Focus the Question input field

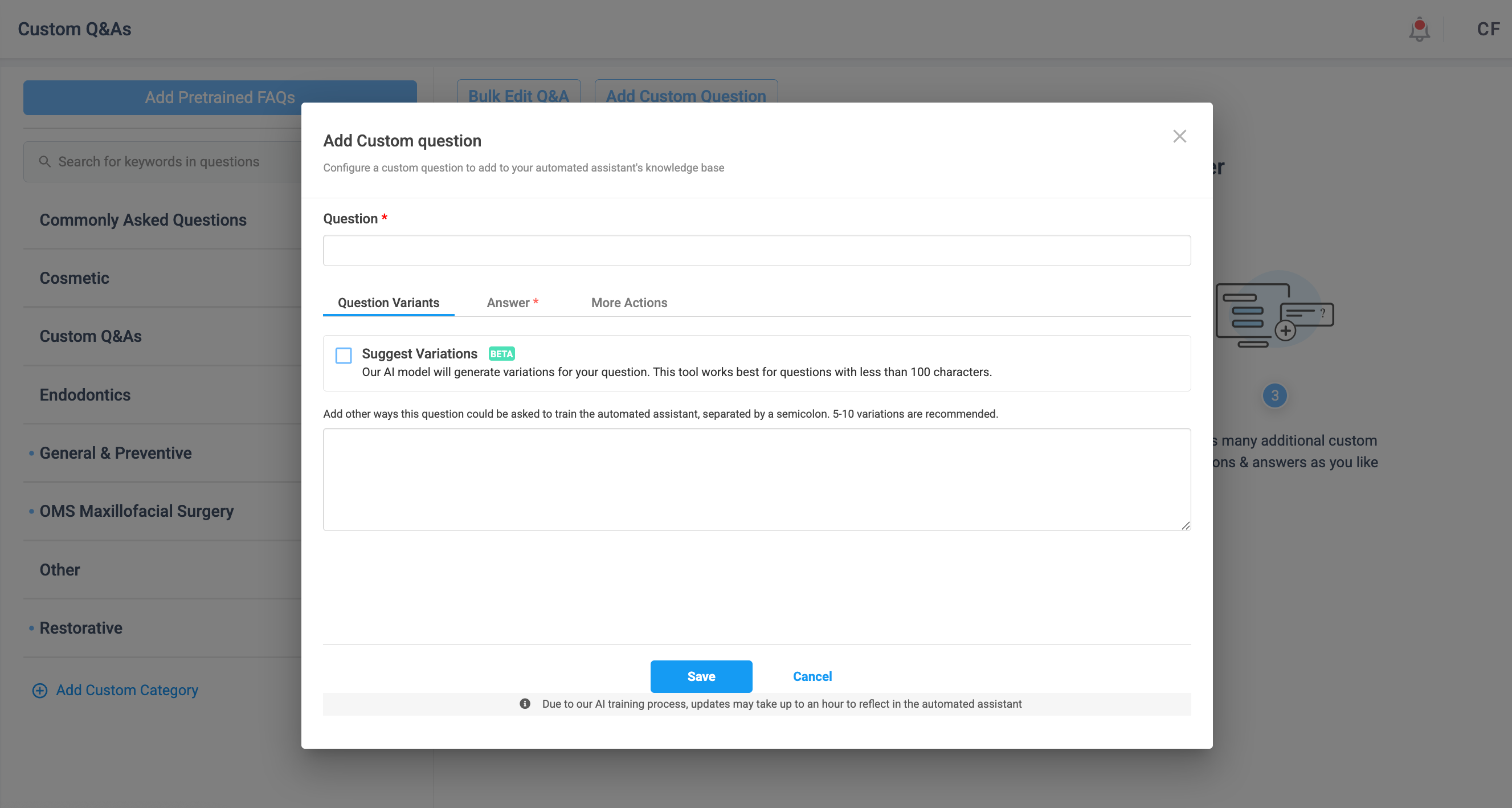click(756, 251)
